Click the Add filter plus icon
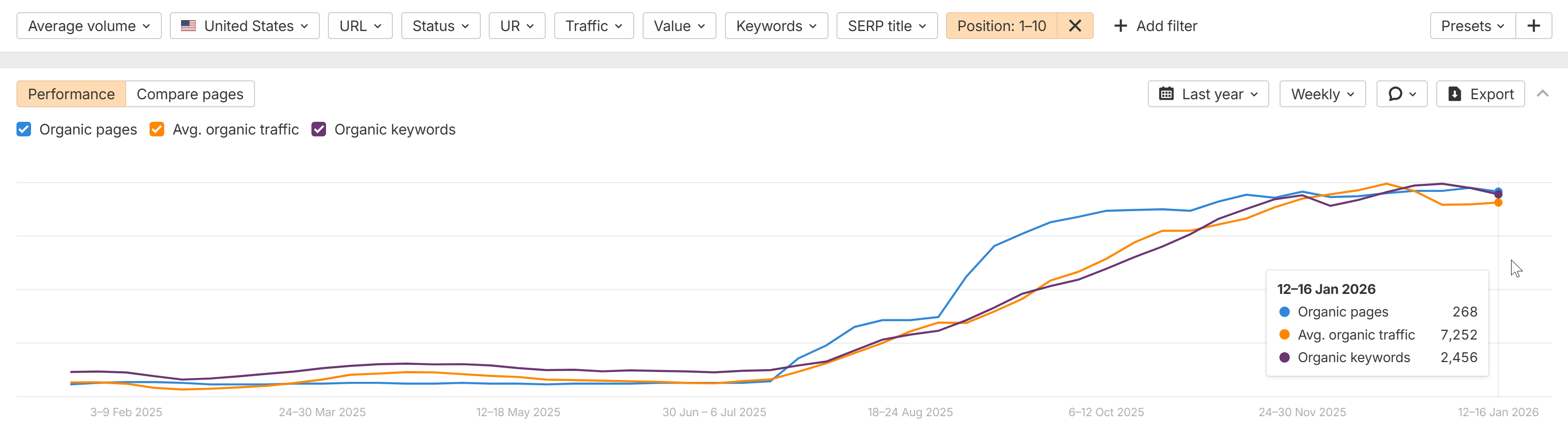Image resolution: width=1568 pixels, height=435 pixels. (1120, 26)
